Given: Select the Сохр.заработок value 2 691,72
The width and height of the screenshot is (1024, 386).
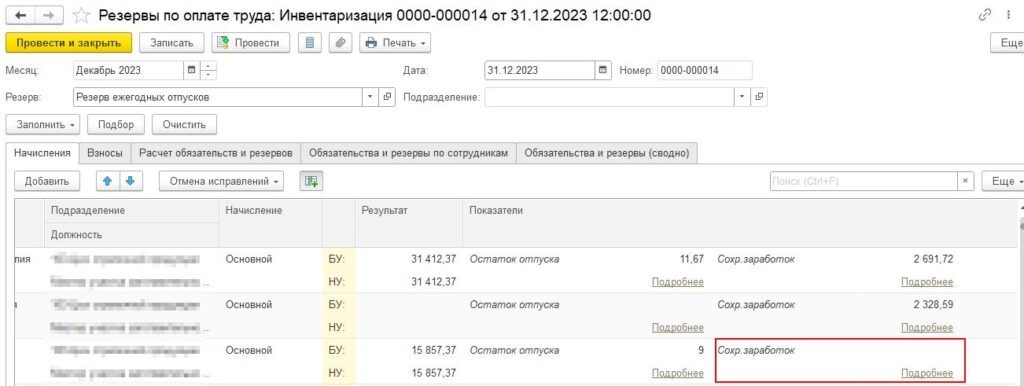Looking at the screenshot, I should pos(933,259).
